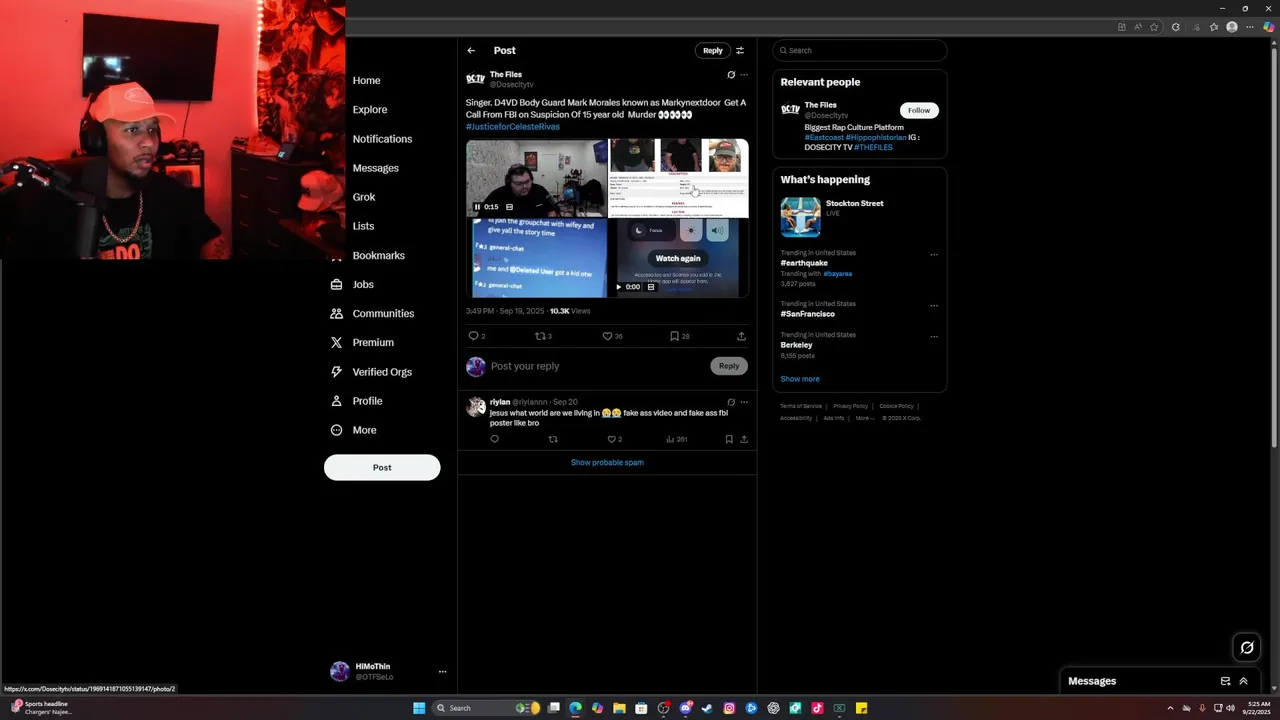This screenshot has width=1280, height=720.
Task: Open Profile person icon in sidebar
Action: (x=336, y=400)
